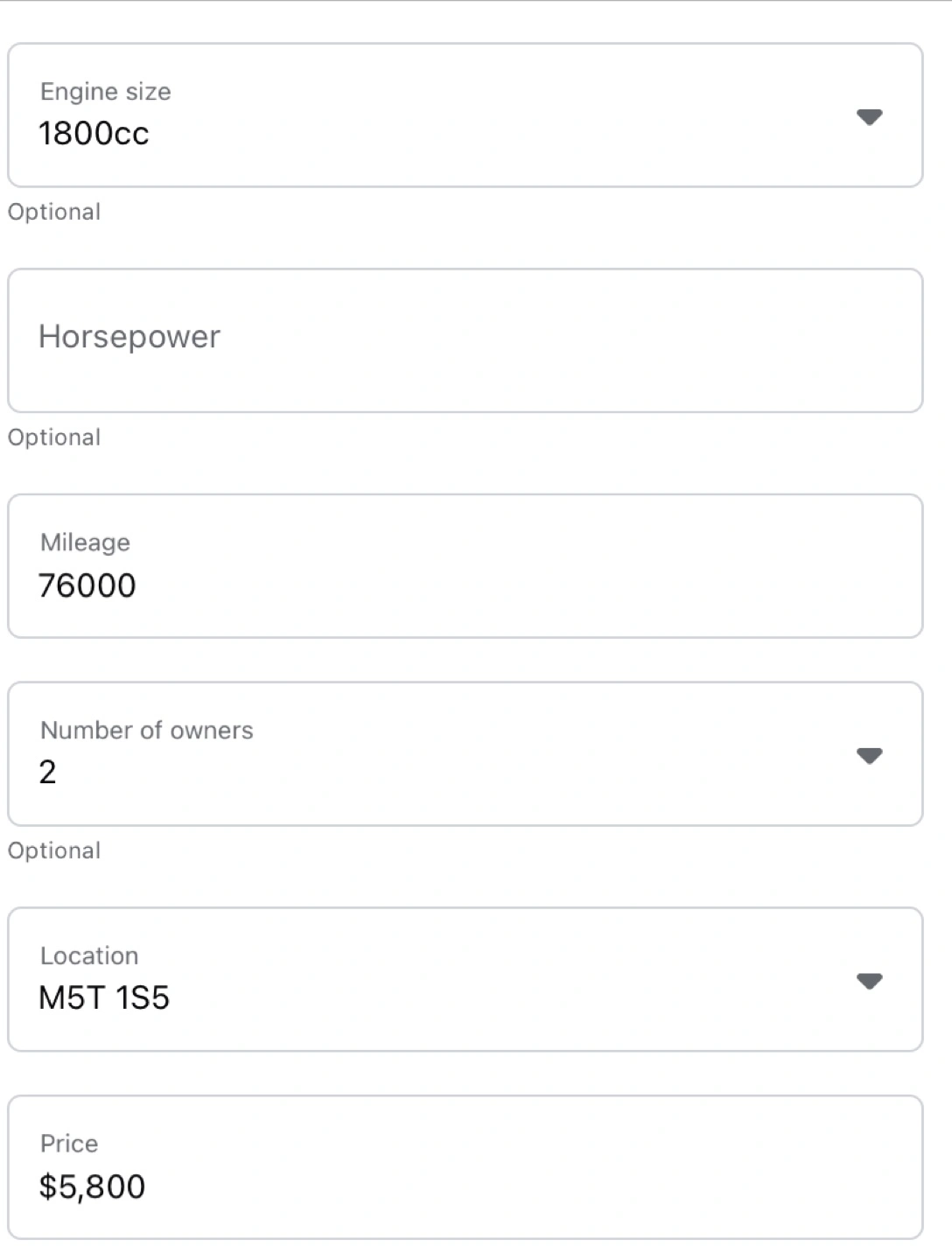Click the M5T 1S5 location value
Image resolution: width=952 pixels, height=1260 pixels.
click(104, 997)
